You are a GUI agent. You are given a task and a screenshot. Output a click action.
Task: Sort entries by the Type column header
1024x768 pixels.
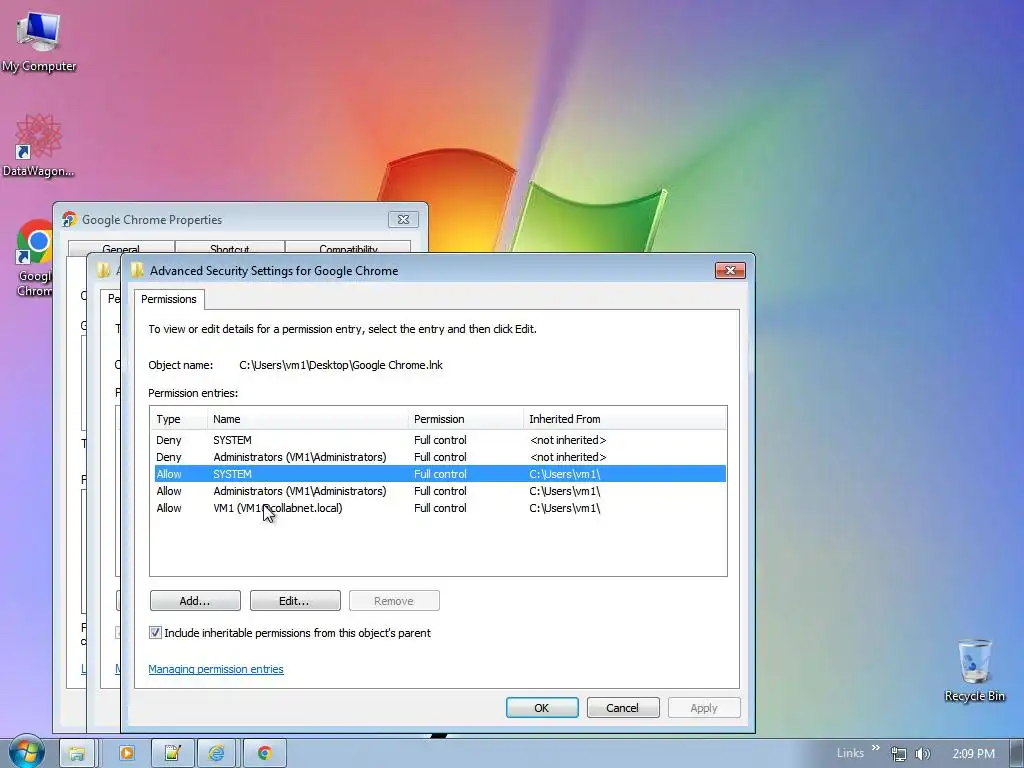coord(178,419)
